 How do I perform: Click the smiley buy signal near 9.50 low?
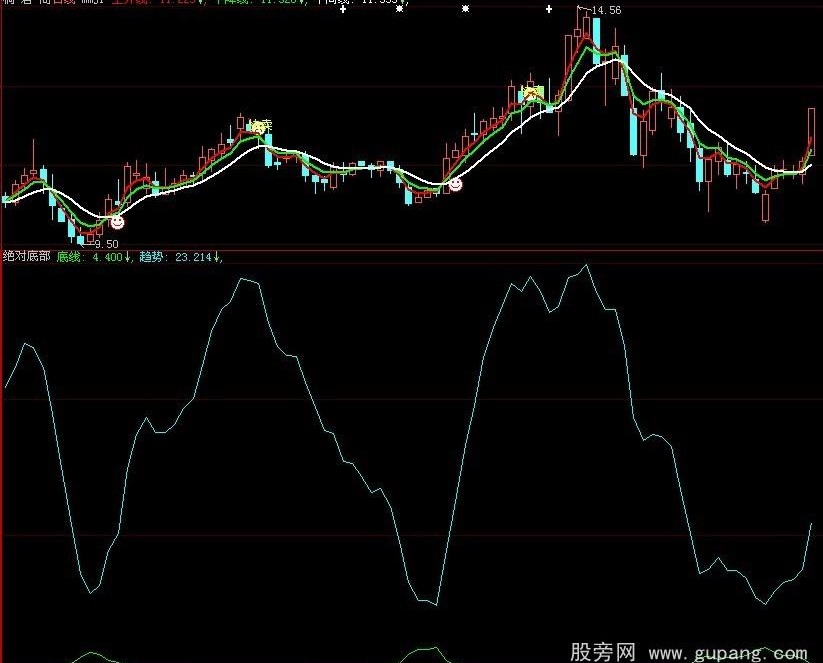click(118, 223)
